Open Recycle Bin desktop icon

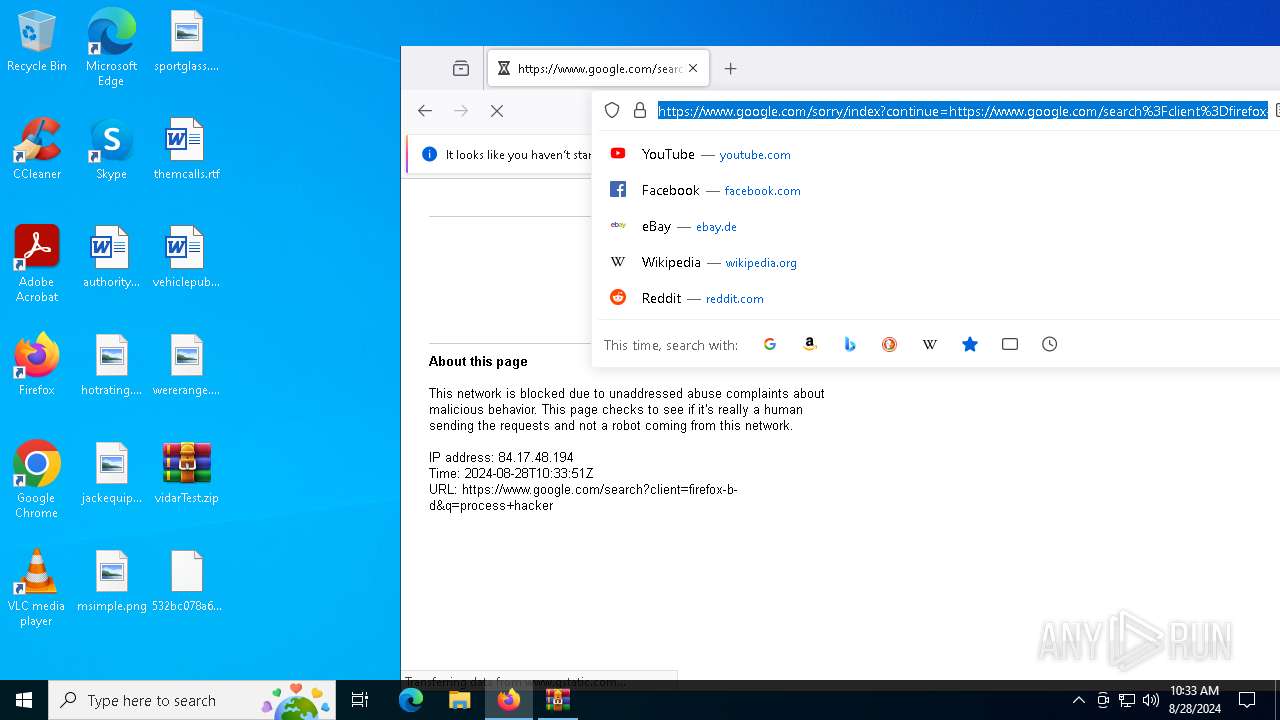click(x=37, y=42)
